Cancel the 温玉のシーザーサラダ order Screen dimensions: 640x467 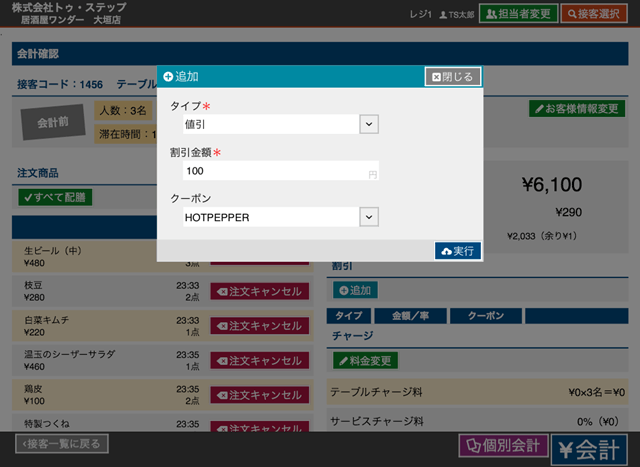tap(259, 361)
